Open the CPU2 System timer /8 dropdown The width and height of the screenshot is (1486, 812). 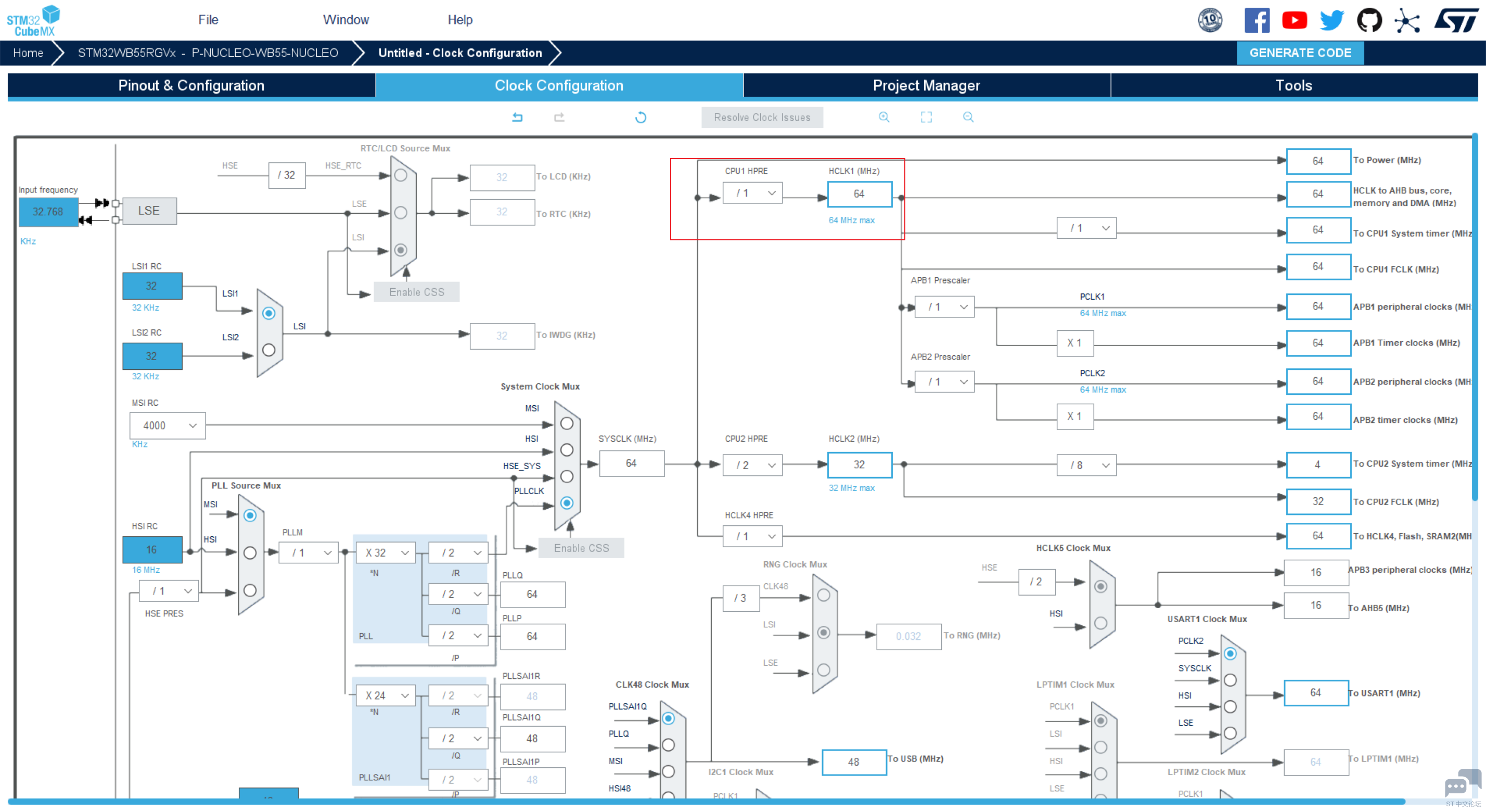(1086, 466)
